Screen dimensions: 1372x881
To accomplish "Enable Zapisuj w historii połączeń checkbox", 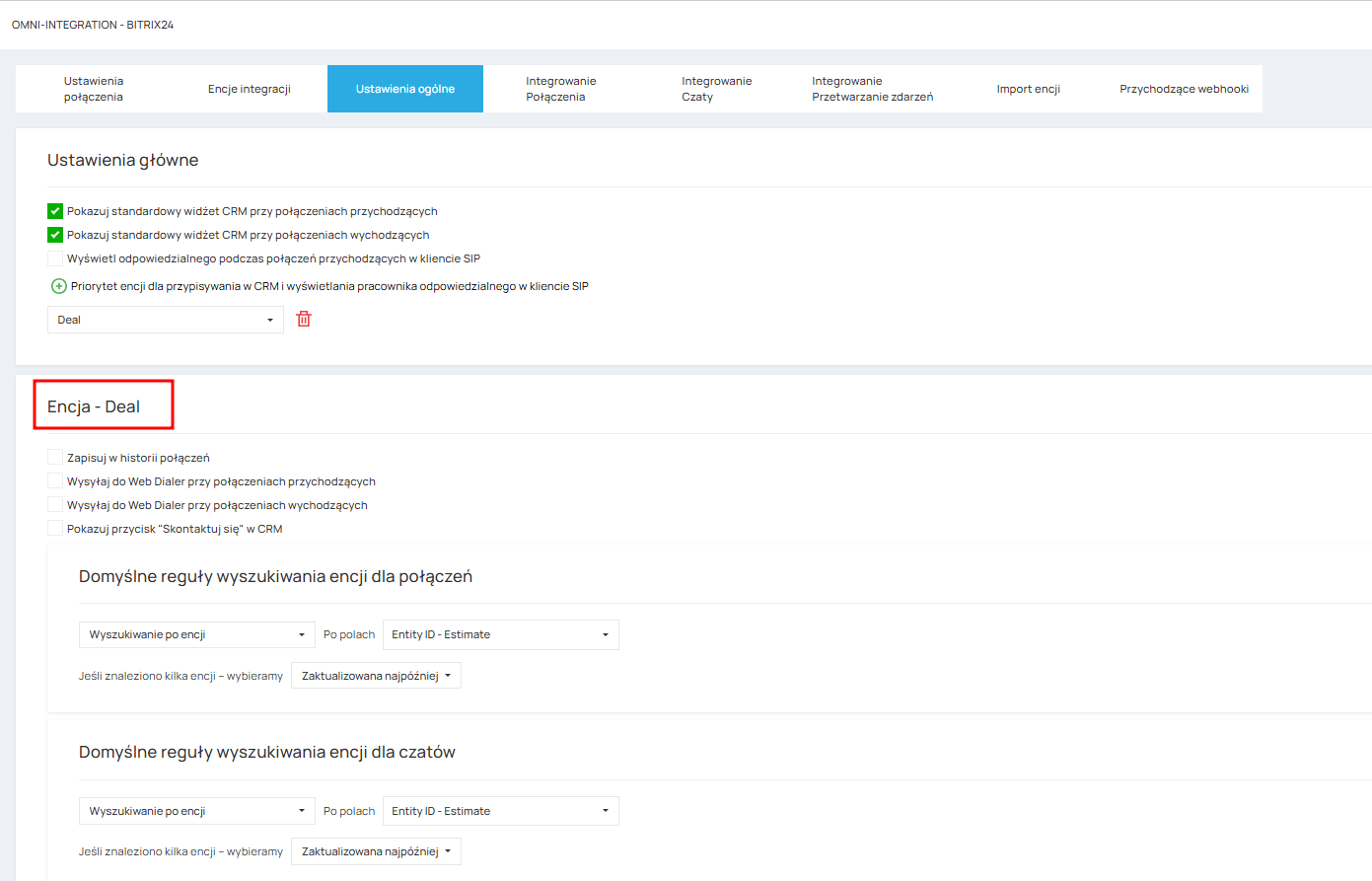I will coord(55,458).
